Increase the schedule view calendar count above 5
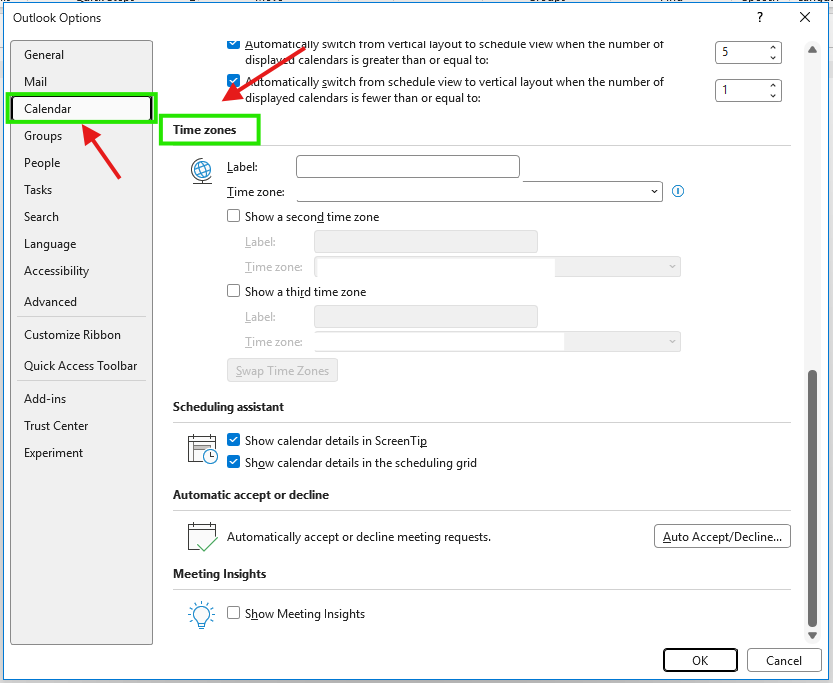Screen dimensions: 833x683 [773, 48]
